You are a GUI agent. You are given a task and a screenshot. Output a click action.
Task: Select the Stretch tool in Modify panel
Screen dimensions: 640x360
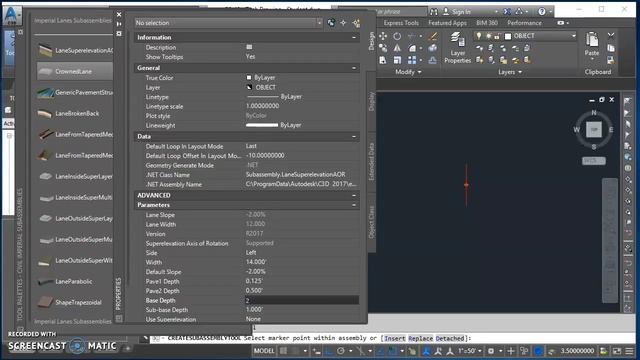383,60
